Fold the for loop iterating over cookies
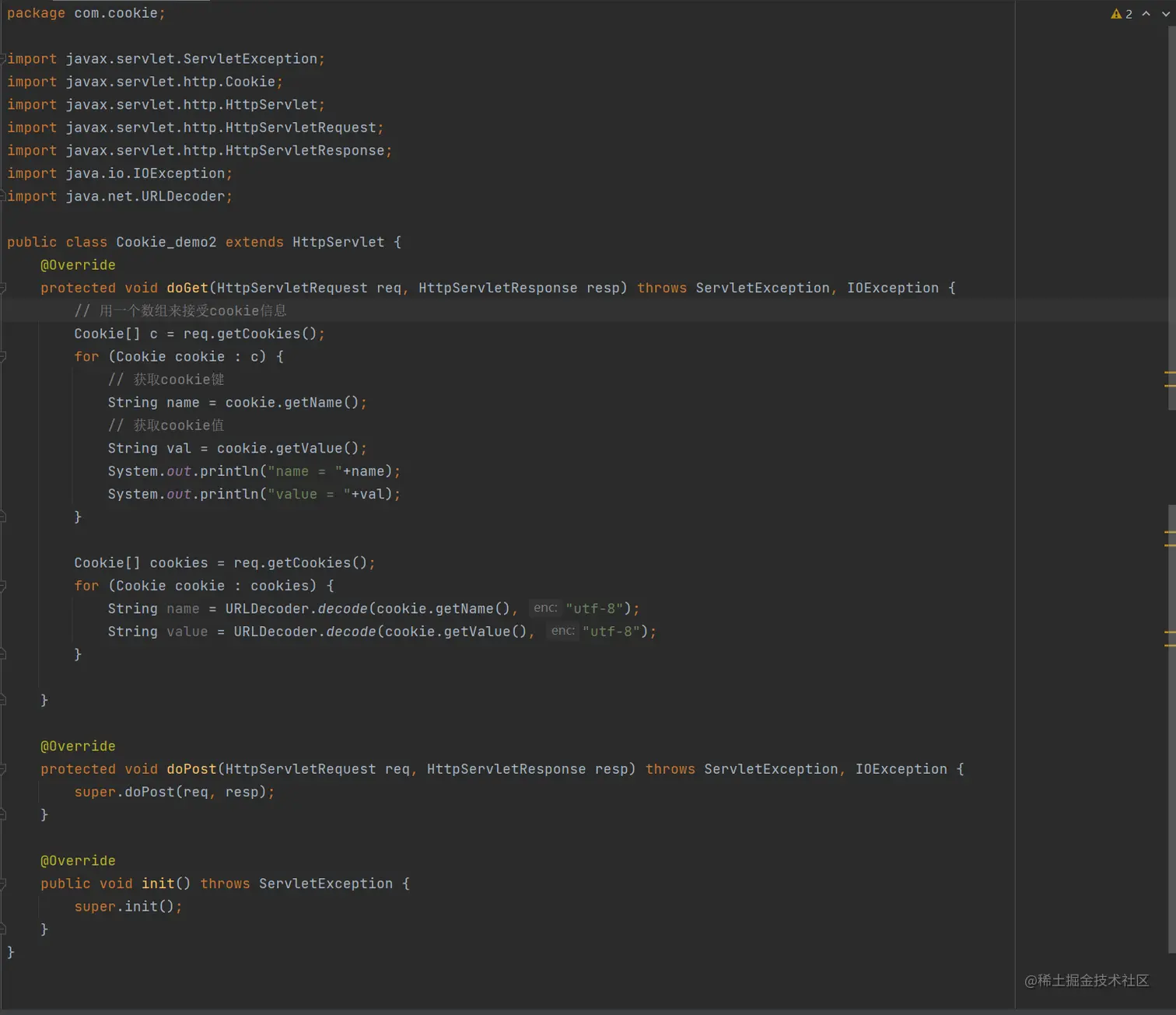Screen dimensions: 1176x1015 (3, 586)
